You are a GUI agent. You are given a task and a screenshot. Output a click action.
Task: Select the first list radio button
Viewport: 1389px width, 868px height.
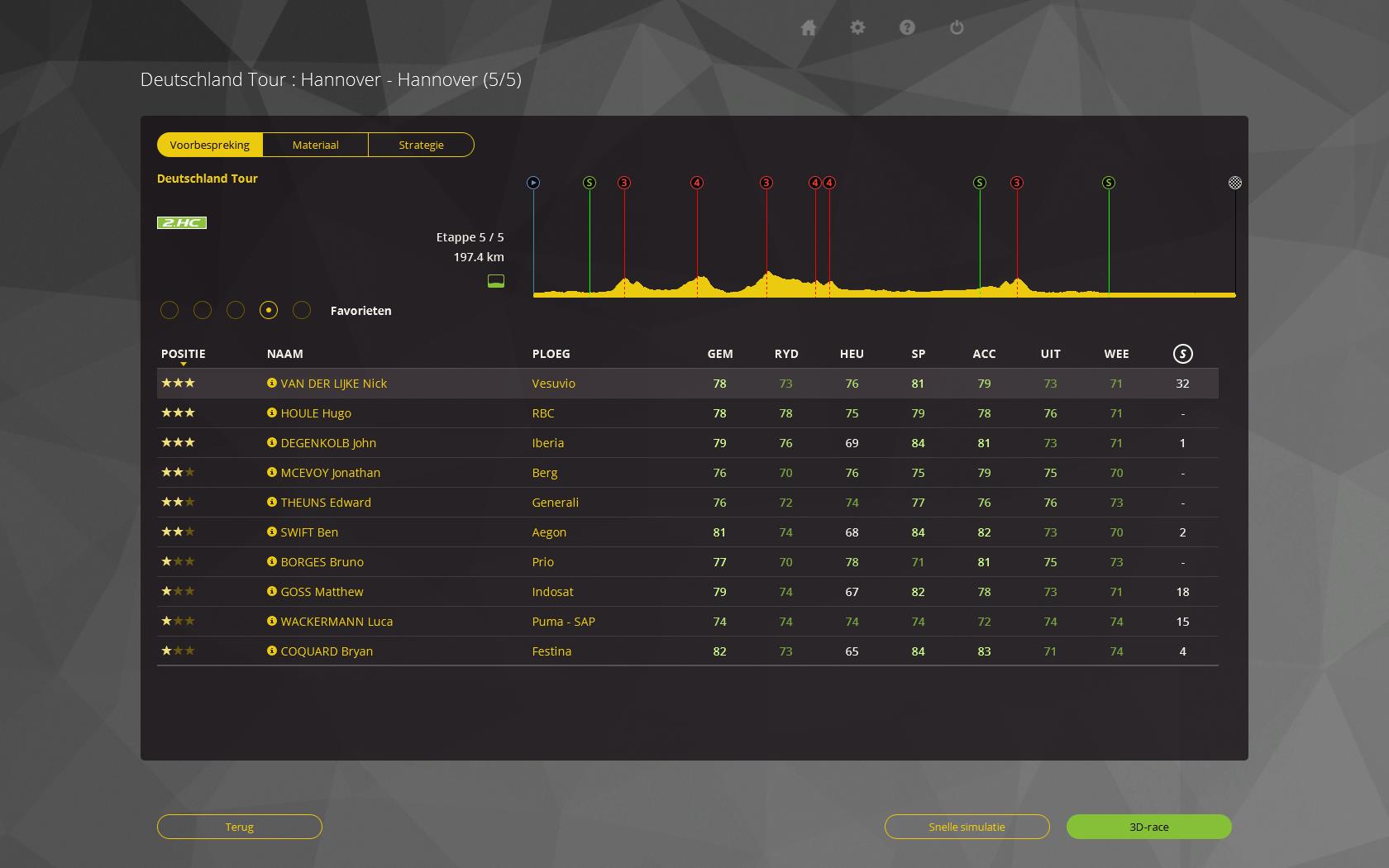tap(169, 310)
